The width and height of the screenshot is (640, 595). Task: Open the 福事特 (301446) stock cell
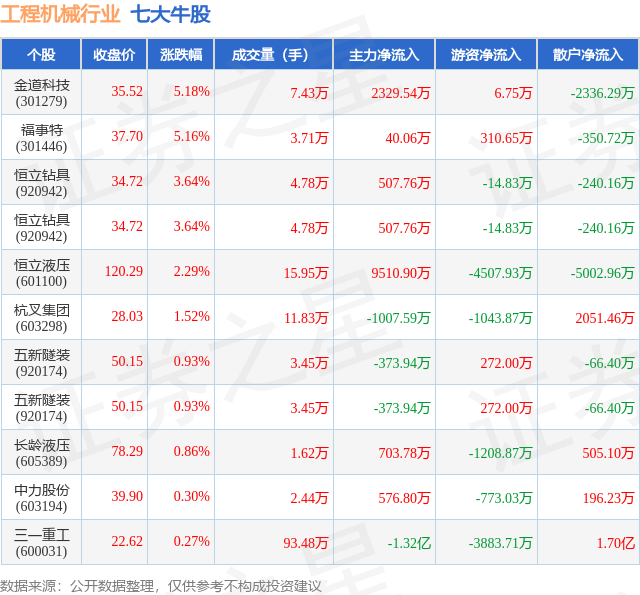tap(42, 138)
